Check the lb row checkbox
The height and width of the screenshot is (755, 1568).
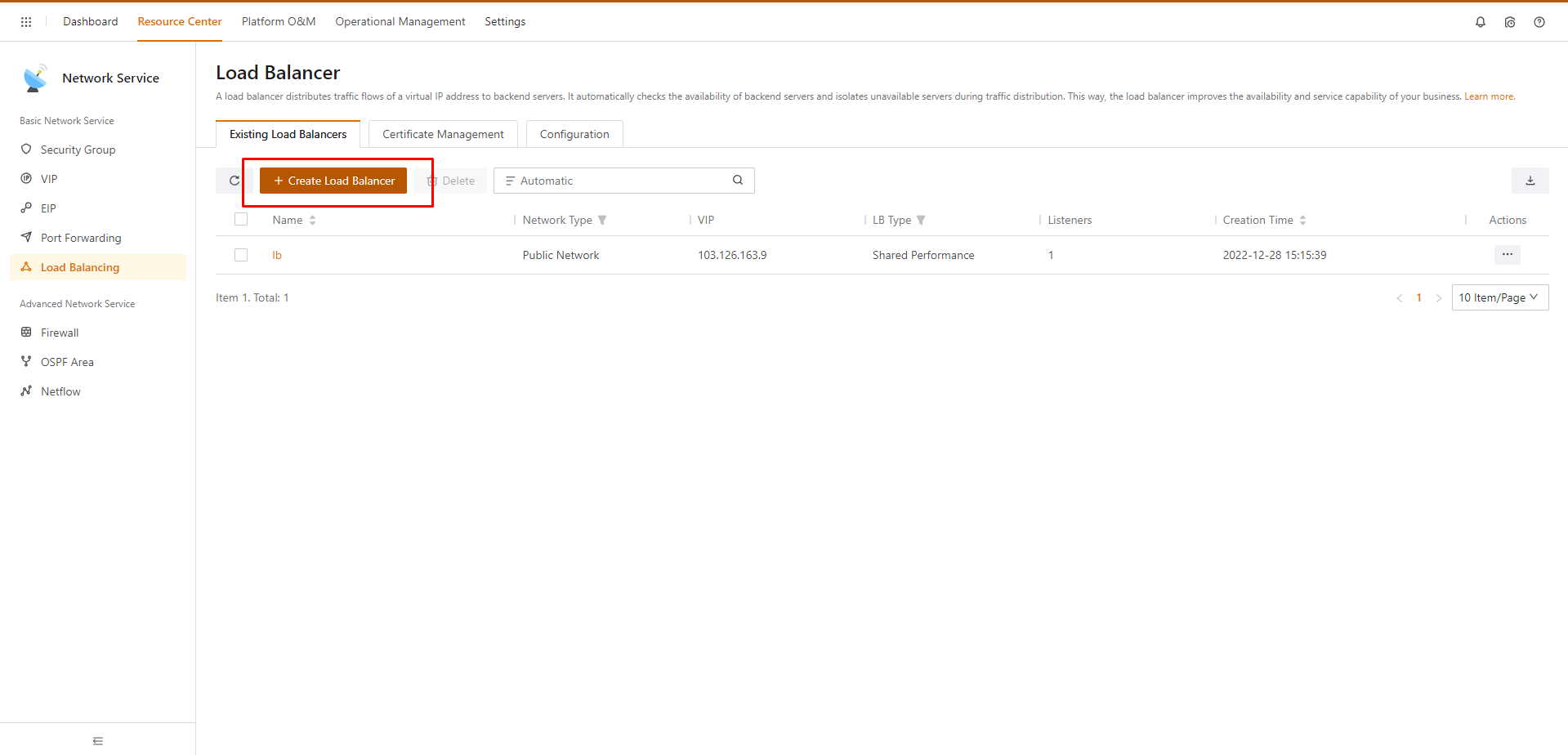pos(241,255)
